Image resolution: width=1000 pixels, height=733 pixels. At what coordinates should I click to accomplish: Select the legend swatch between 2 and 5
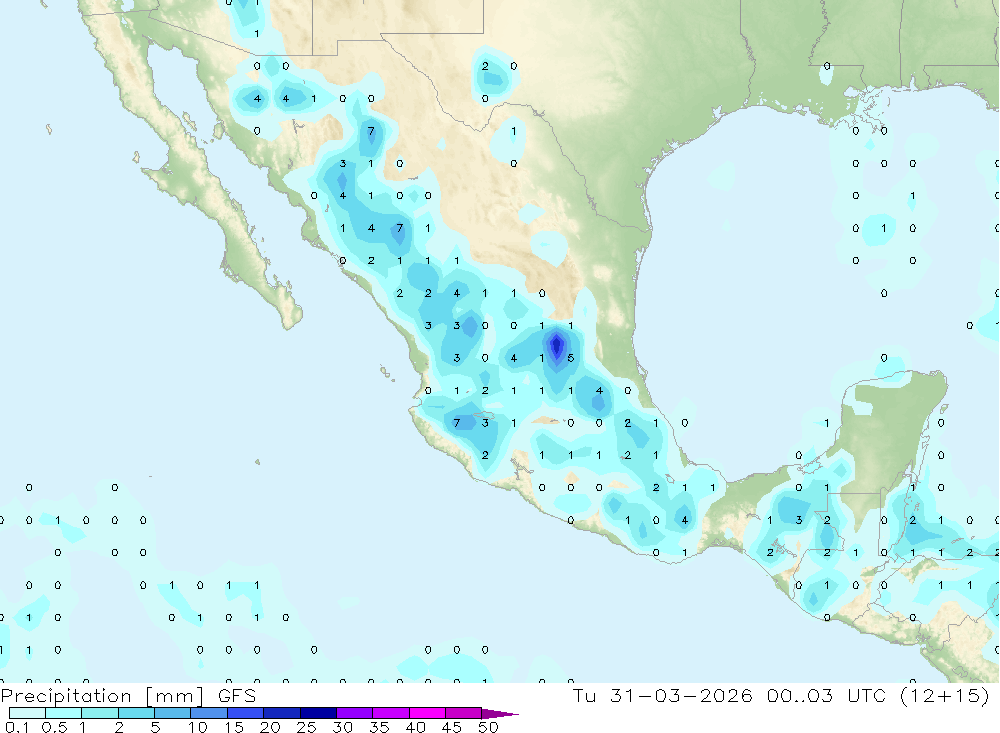(x=136, y=713)
